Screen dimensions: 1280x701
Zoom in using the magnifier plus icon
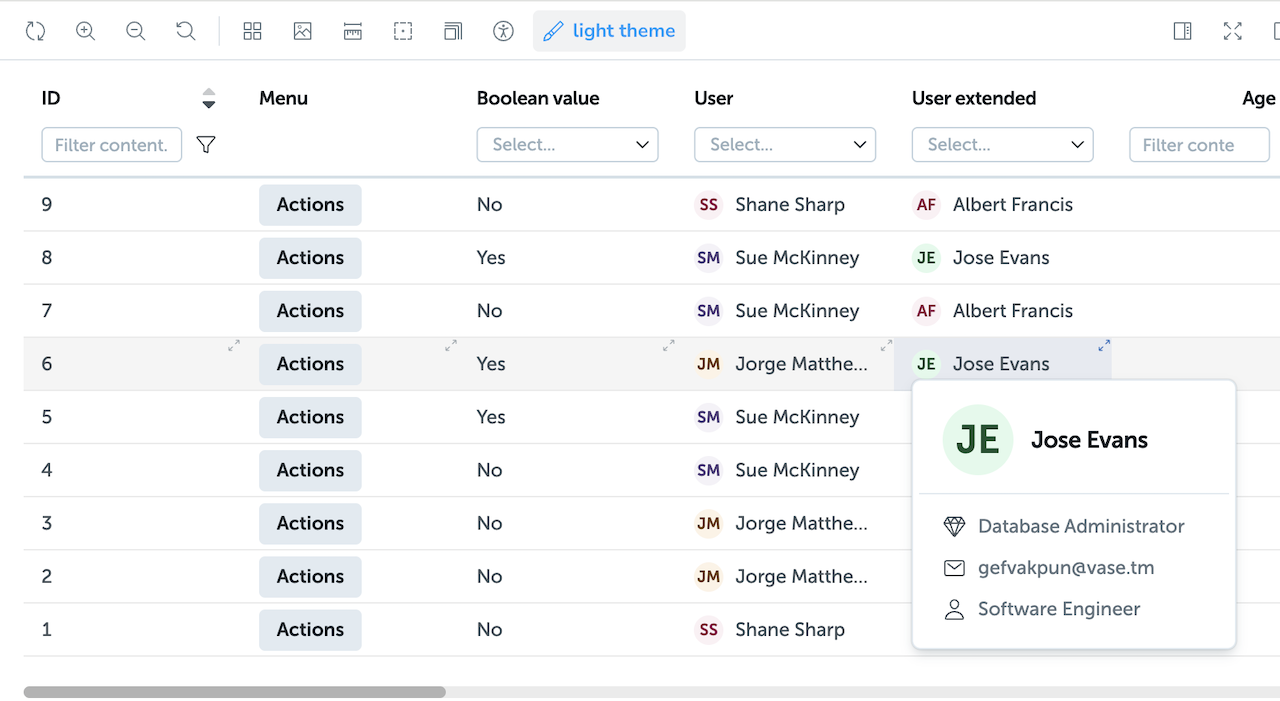pos(86,31)
